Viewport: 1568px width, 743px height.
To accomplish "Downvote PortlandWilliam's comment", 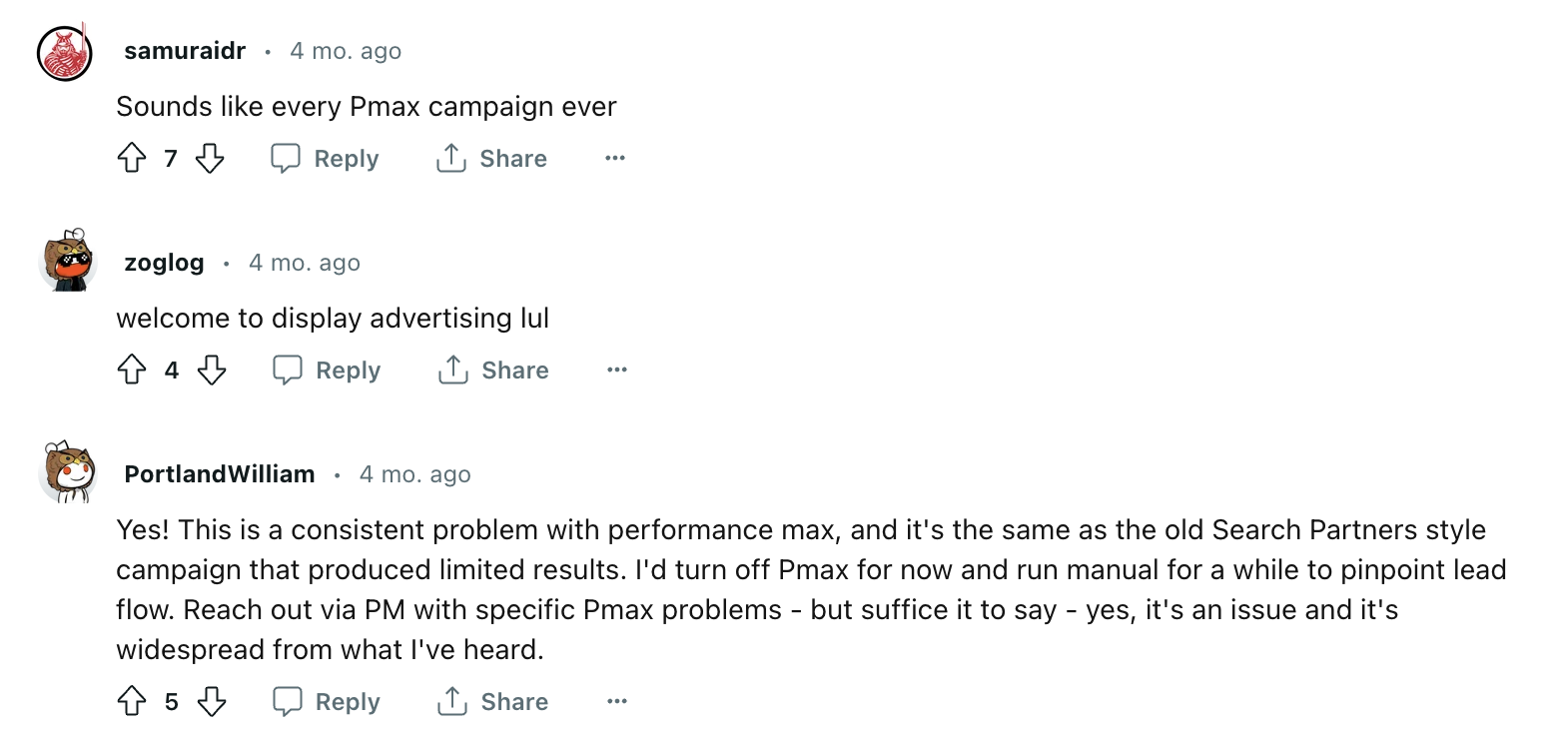I will 212,701.
